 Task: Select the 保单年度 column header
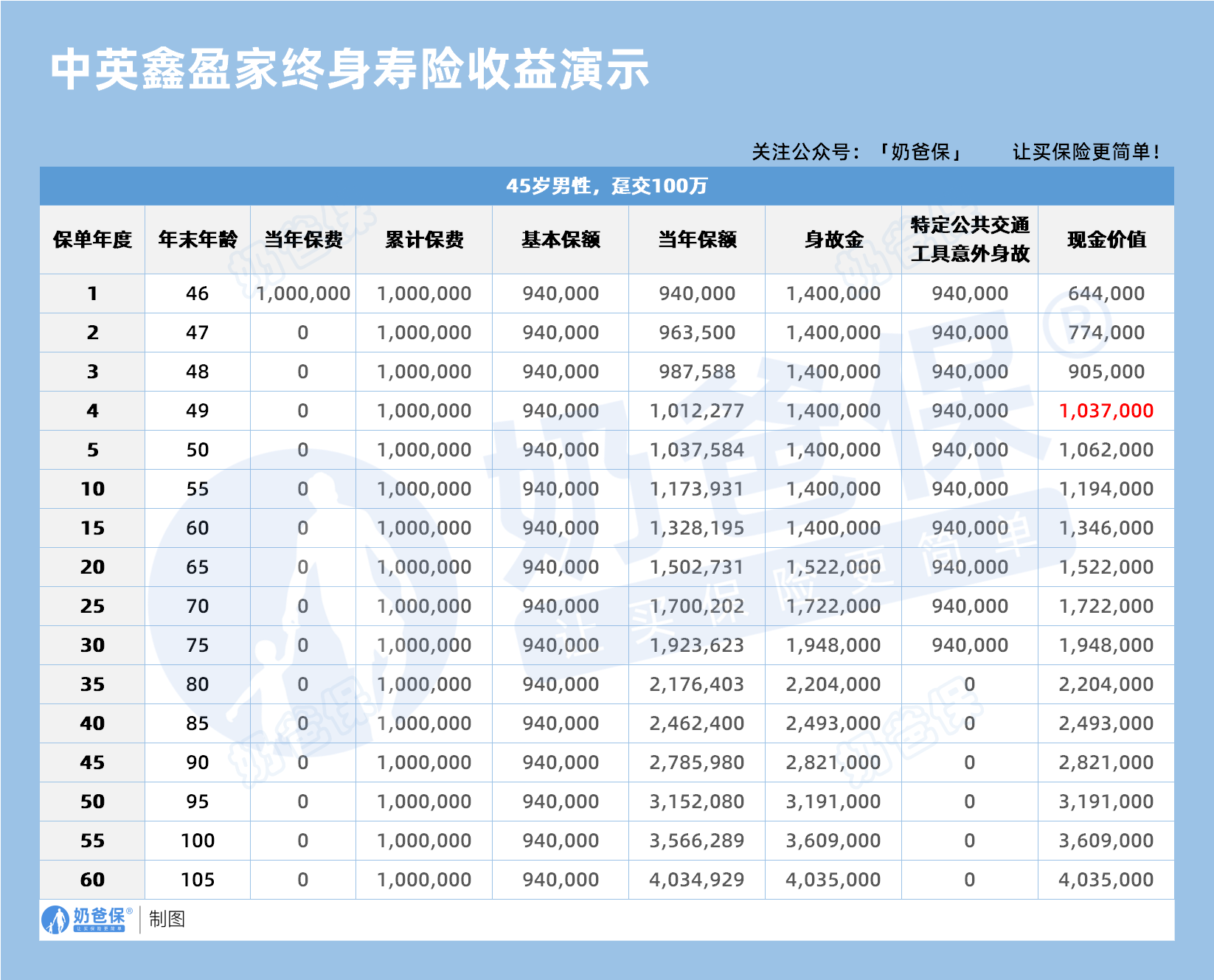click(92, 240)
